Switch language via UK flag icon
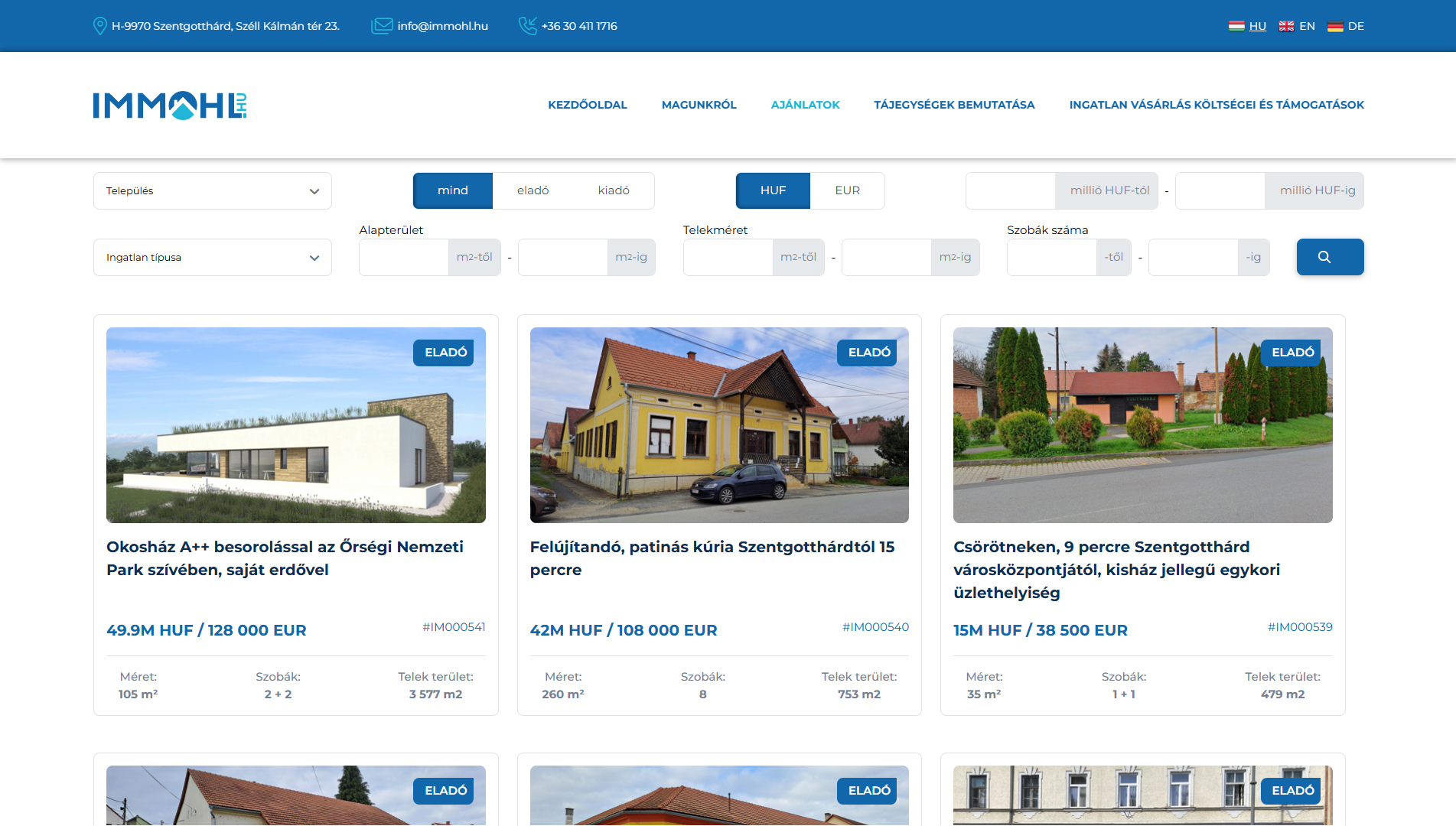Image resolution: width=1456 pixels, height=826 pixels. point(1286,26)
